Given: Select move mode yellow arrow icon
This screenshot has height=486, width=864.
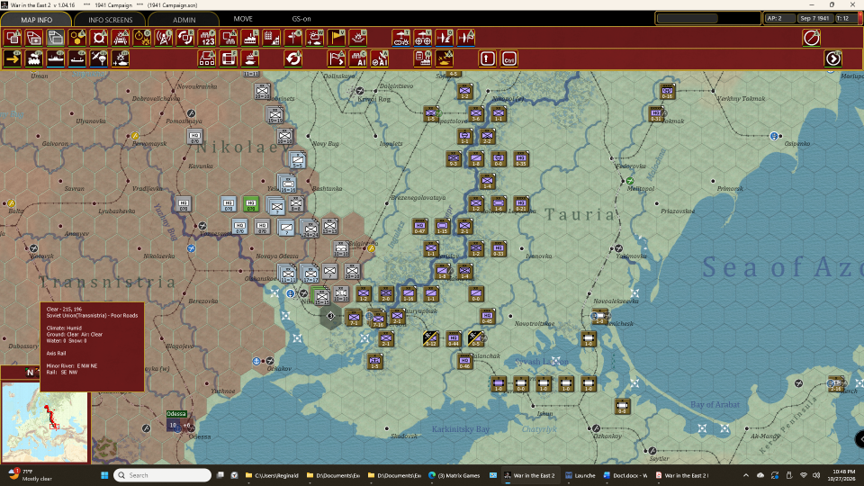Looking at the screenshot, I should [12, 58].
